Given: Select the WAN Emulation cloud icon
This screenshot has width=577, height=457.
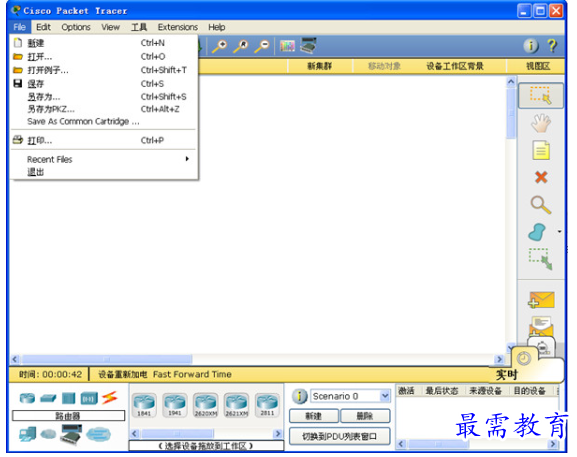Looking at the screenshot, I should (x=48, y=434).
